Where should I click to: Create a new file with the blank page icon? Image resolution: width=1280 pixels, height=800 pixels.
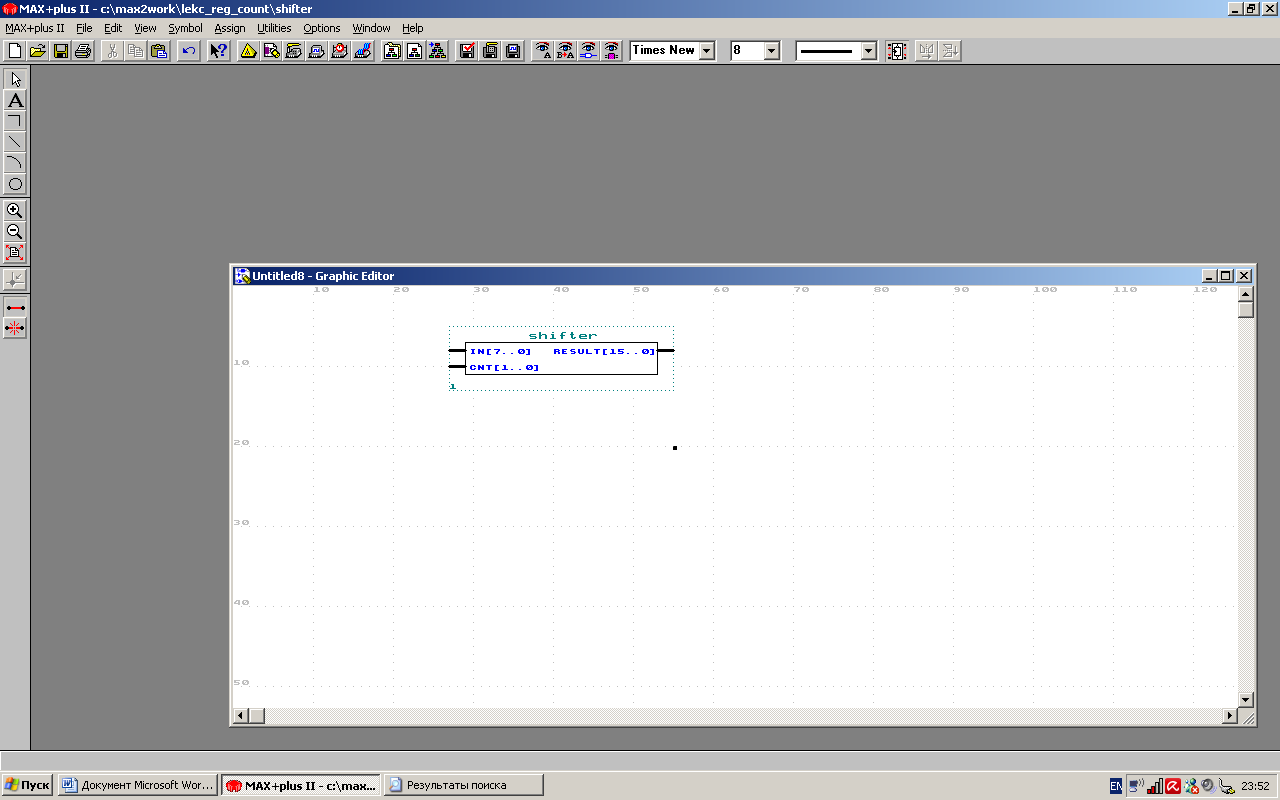pos(15,50)
